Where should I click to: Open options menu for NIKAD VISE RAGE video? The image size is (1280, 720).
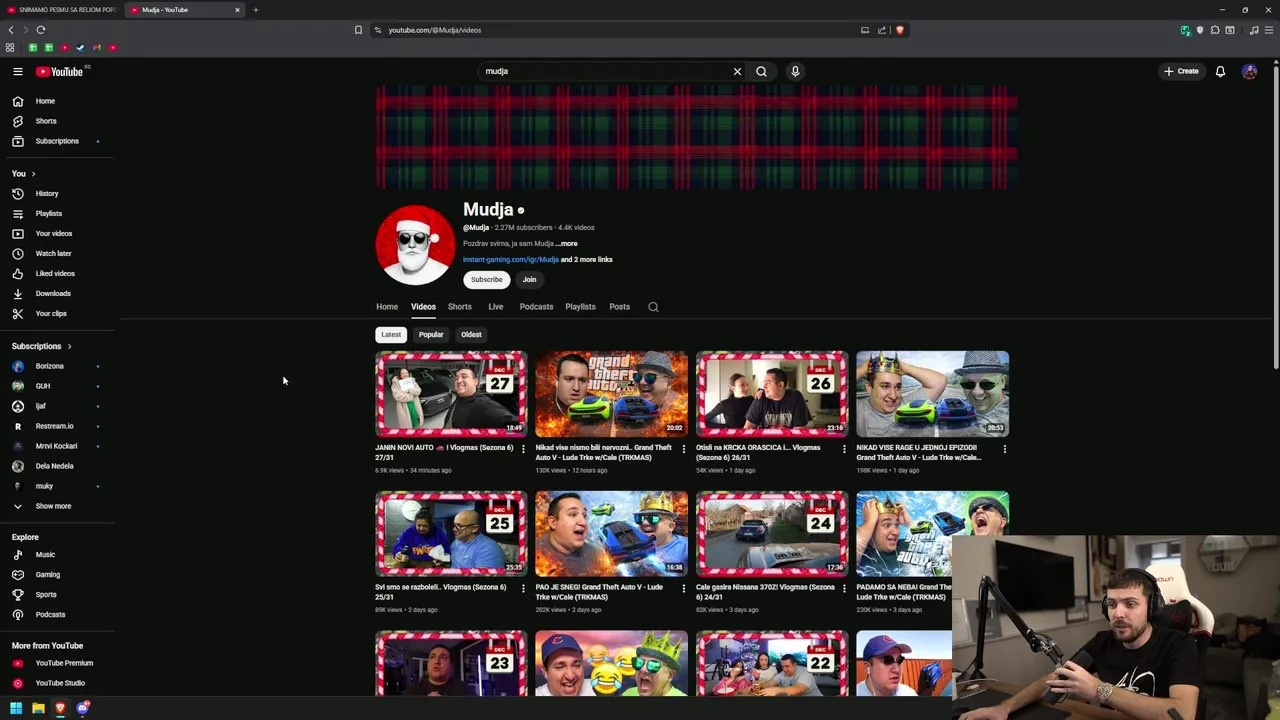[x=1004, y=449]
